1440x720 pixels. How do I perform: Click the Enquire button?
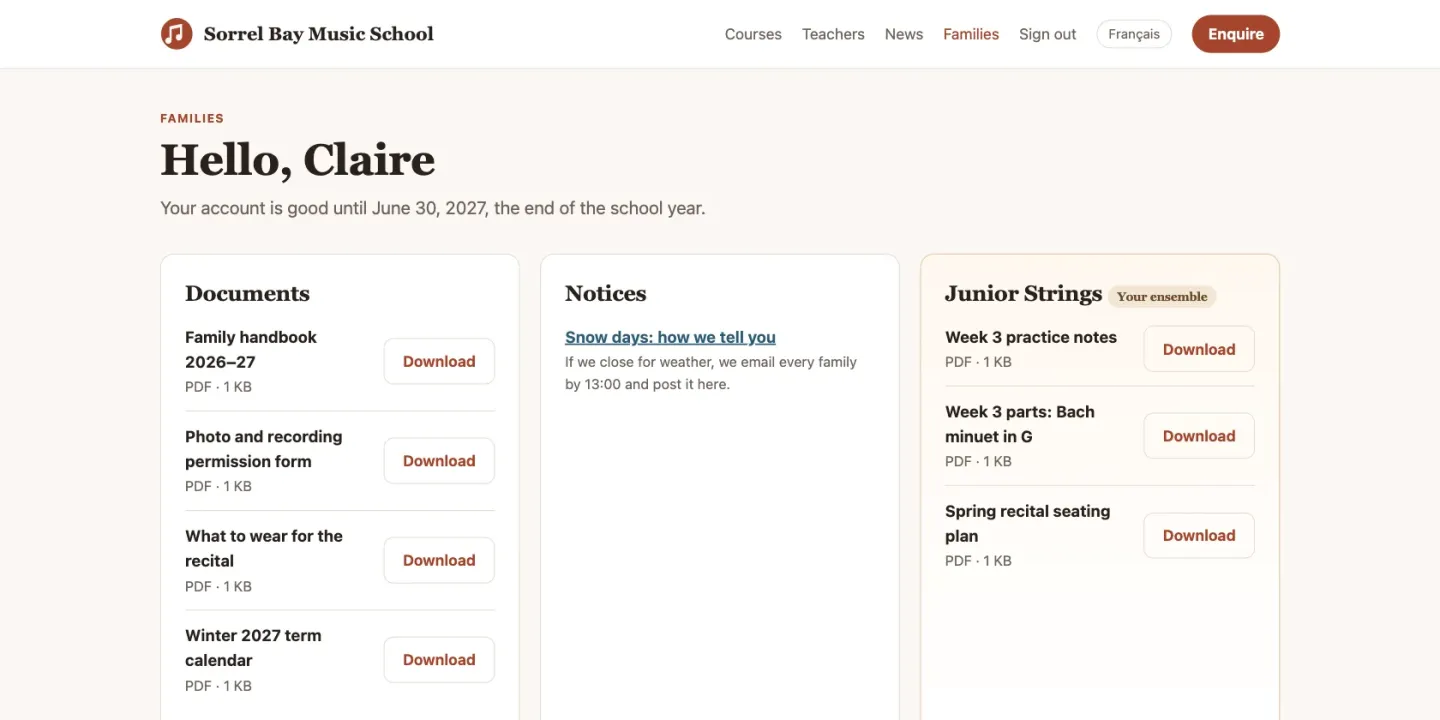1236,34
